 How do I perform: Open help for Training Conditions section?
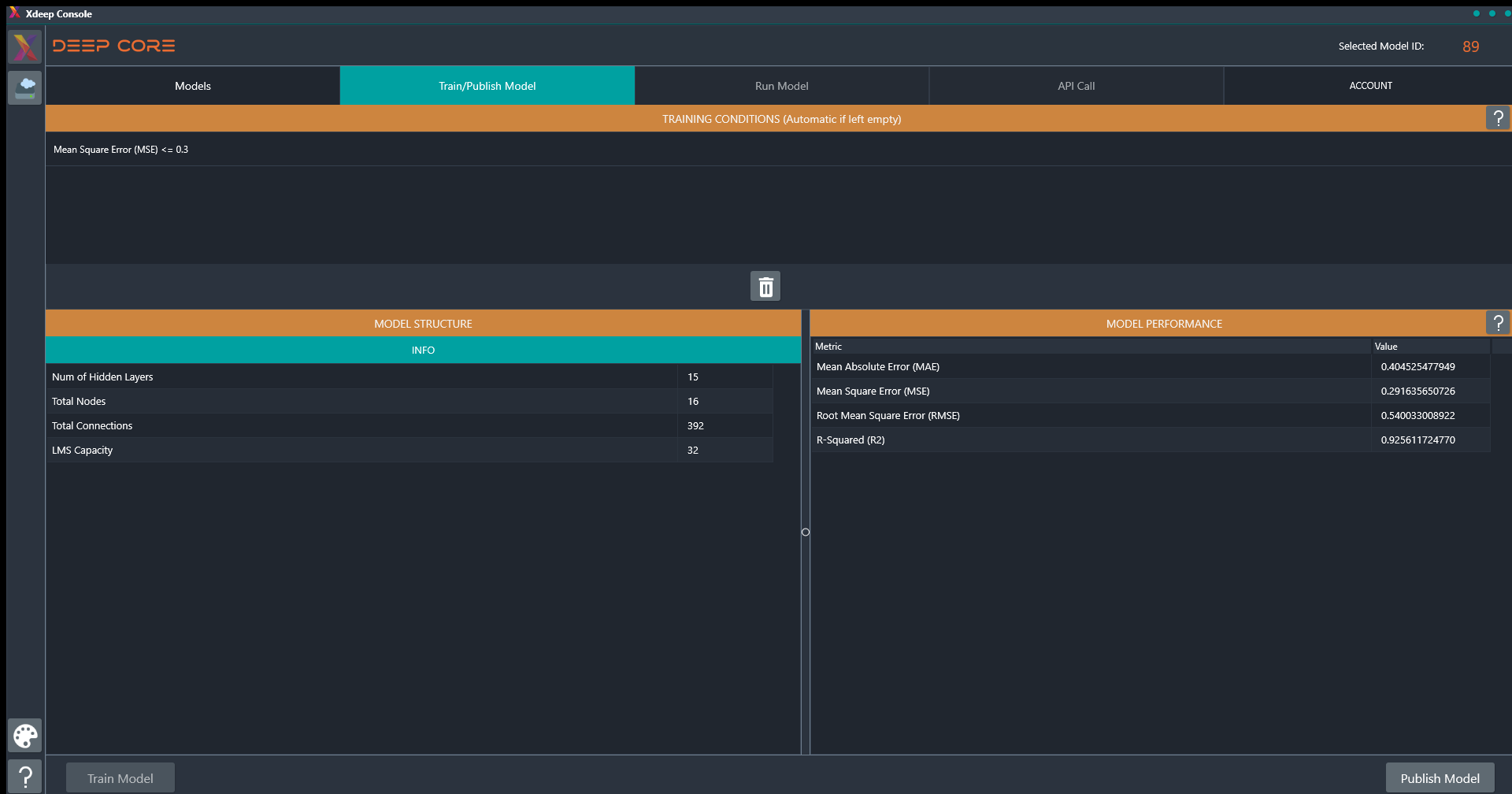click(1498, 118)
